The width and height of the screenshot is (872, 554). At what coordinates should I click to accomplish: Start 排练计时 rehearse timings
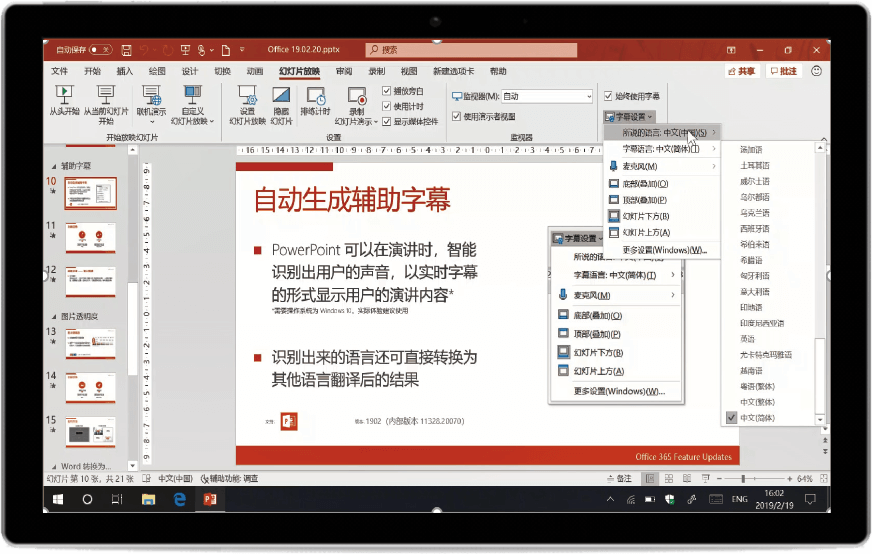point(315,101)
